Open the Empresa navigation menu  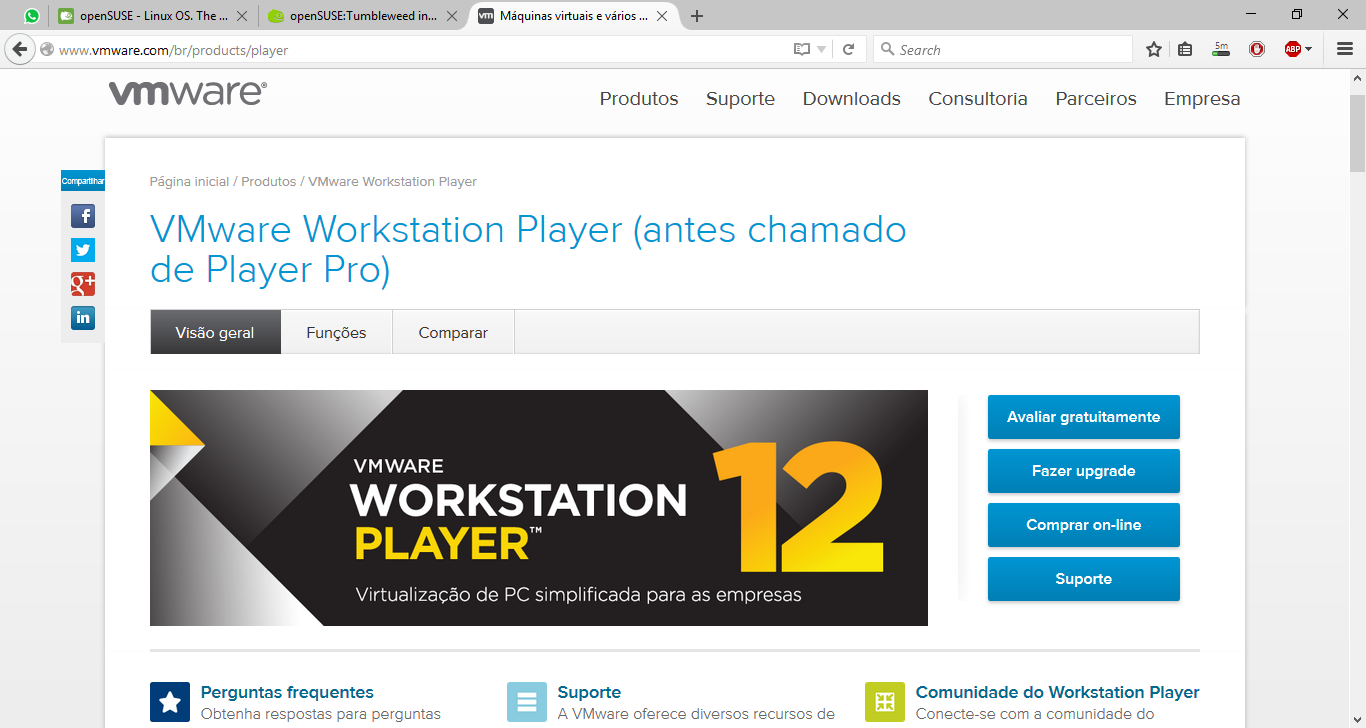click(x=1202, y=99)
